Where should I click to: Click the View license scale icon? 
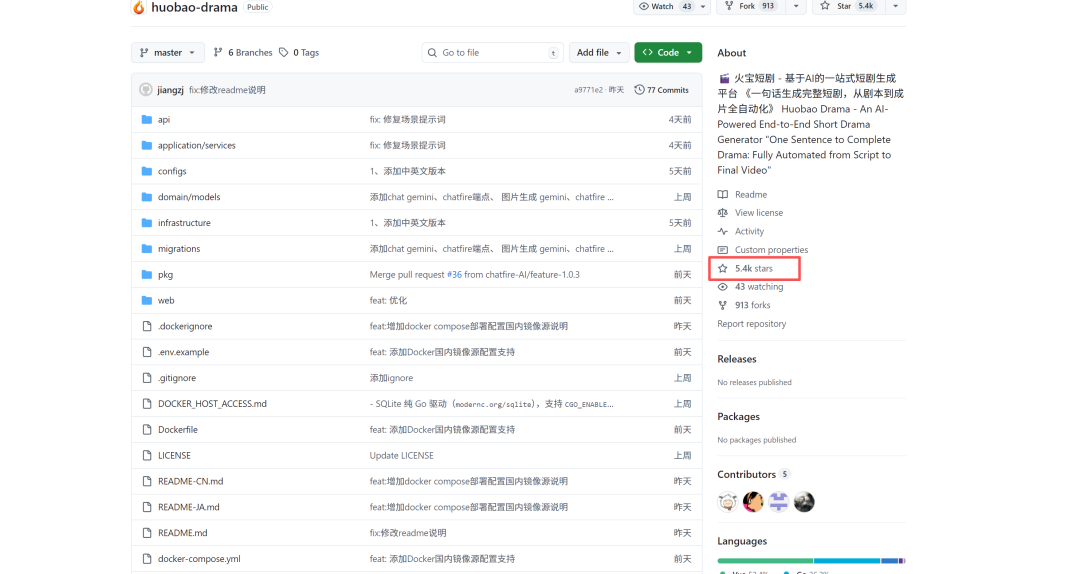pyautogui.click(x=723, y=213)
